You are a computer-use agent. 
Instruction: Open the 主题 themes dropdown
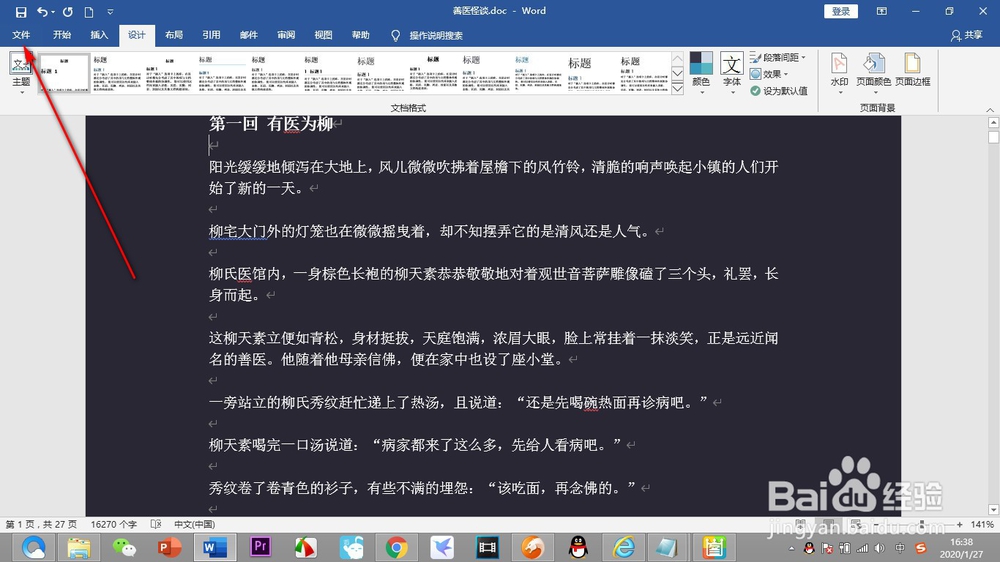pos(21,73)
